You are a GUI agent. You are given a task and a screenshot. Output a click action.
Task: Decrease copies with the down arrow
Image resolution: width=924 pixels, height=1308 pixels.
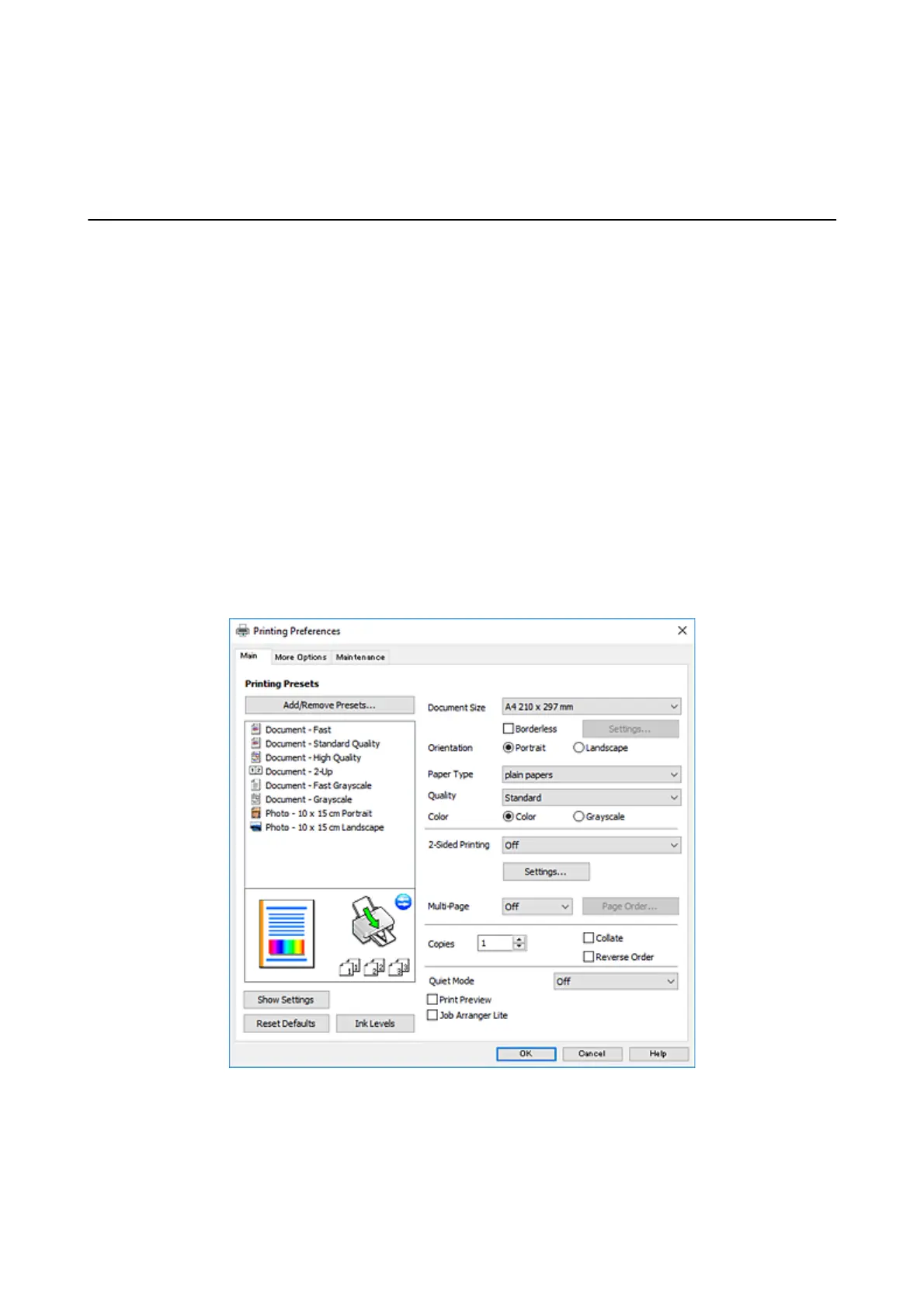click(520, 947)
